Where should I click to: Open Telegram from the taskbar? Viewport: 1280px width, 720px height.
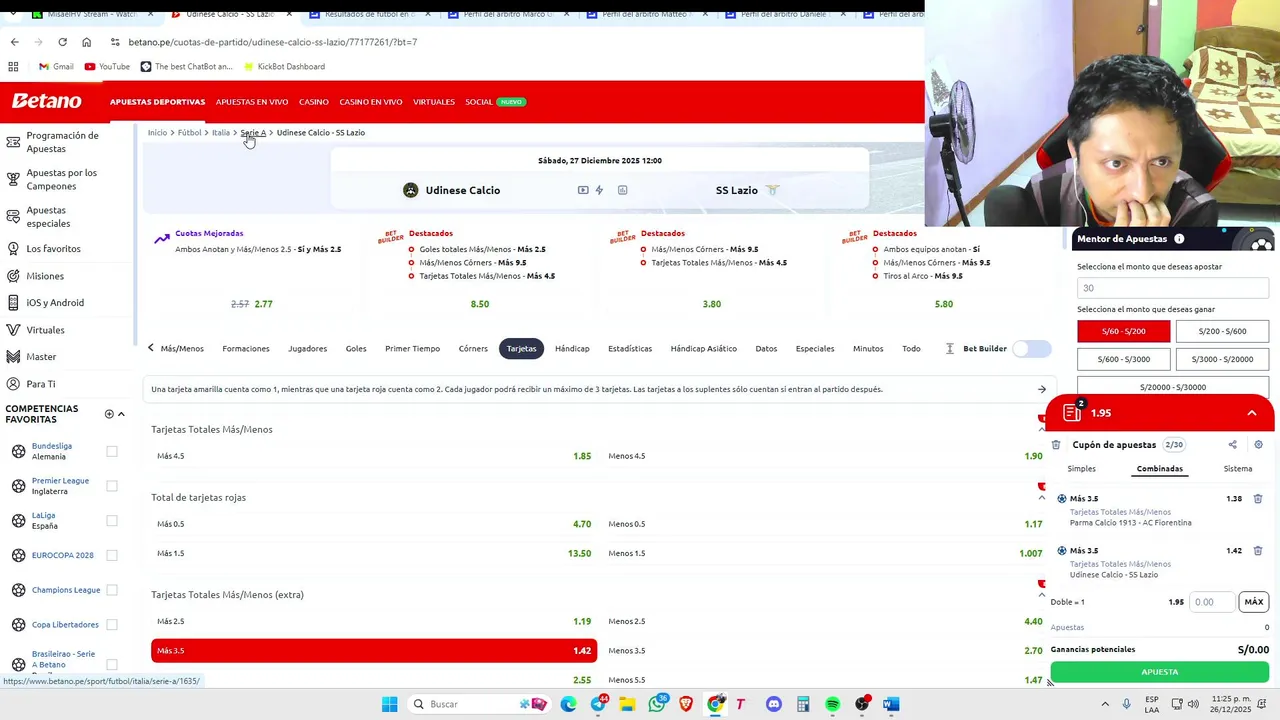599,704
